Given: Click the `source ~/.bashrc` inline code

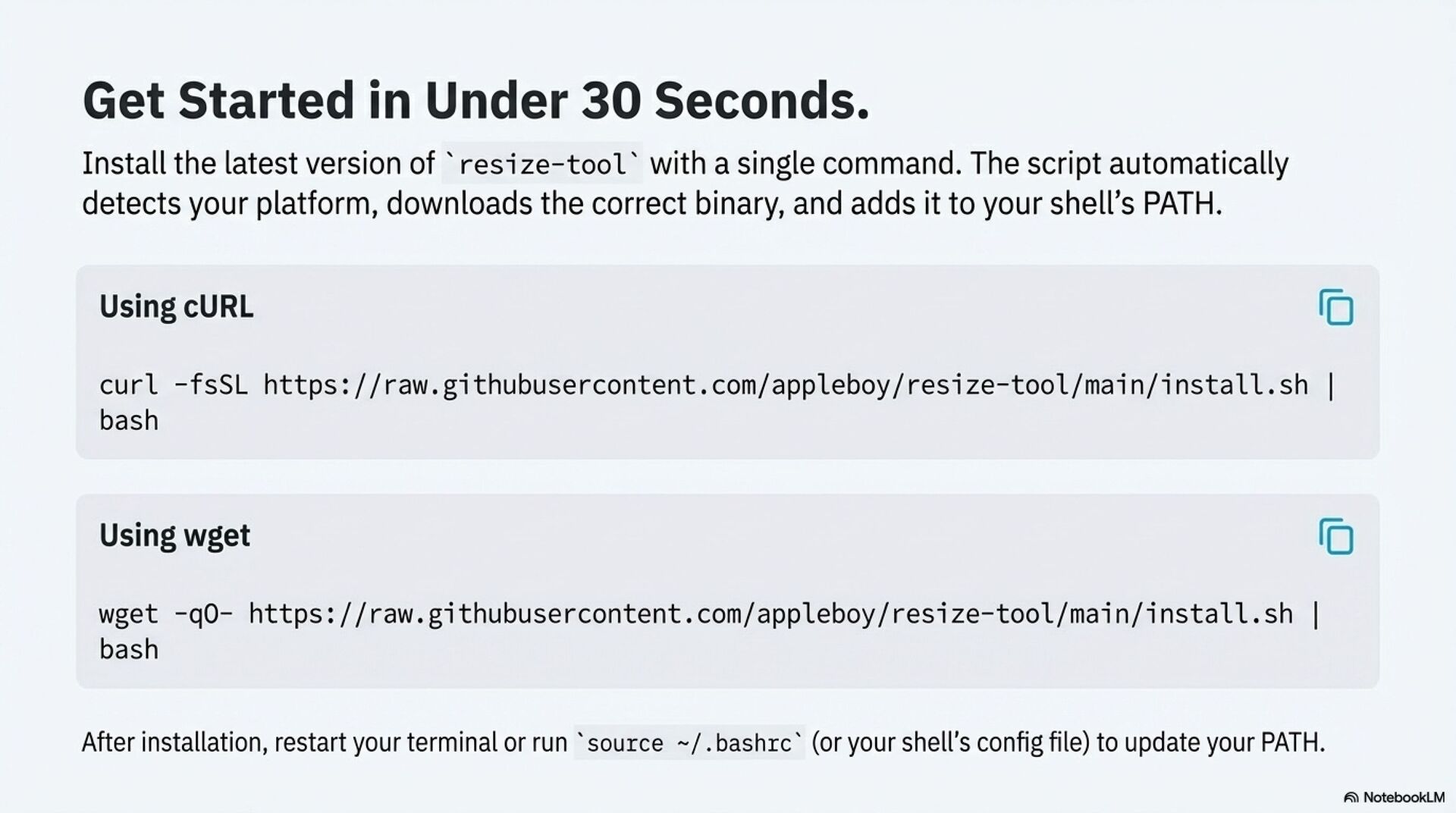Looking at the screenshot, I should click(x=689, y=743).
